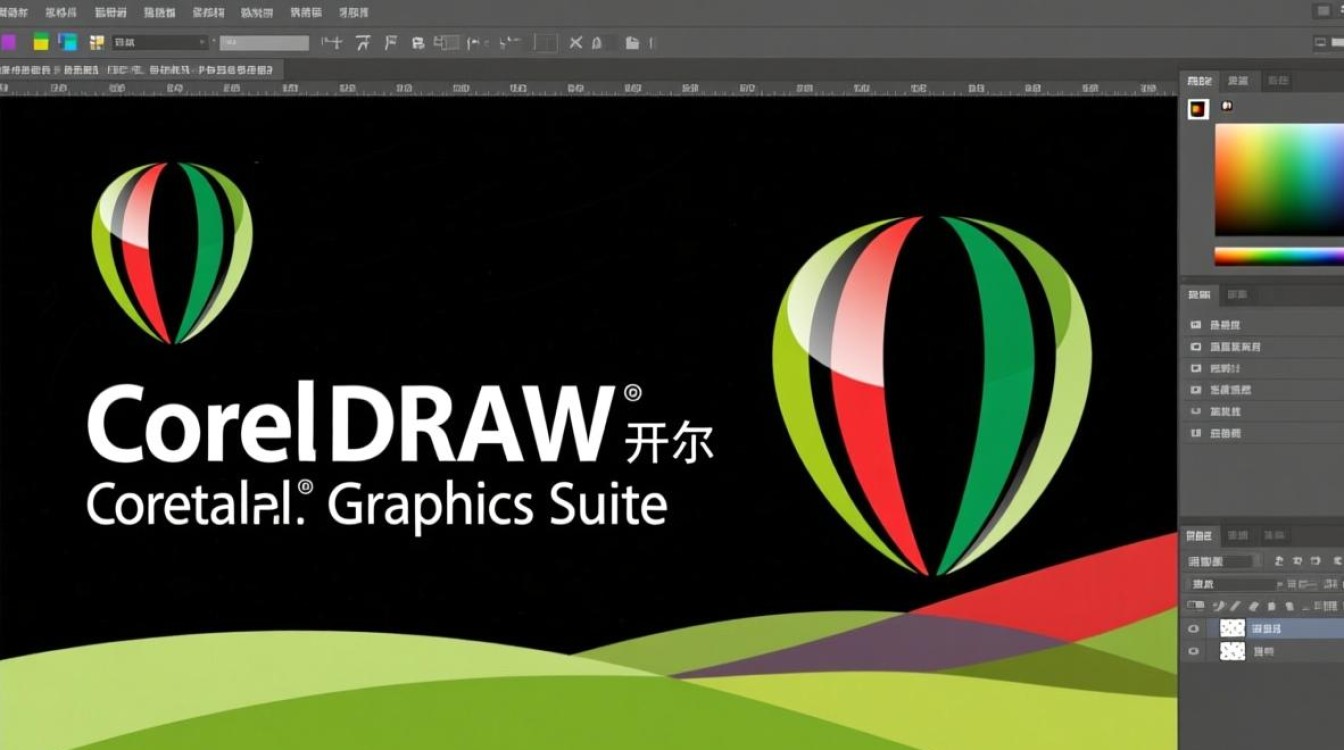Hide the highlighted layer via its eye icon

[1193, 629]
